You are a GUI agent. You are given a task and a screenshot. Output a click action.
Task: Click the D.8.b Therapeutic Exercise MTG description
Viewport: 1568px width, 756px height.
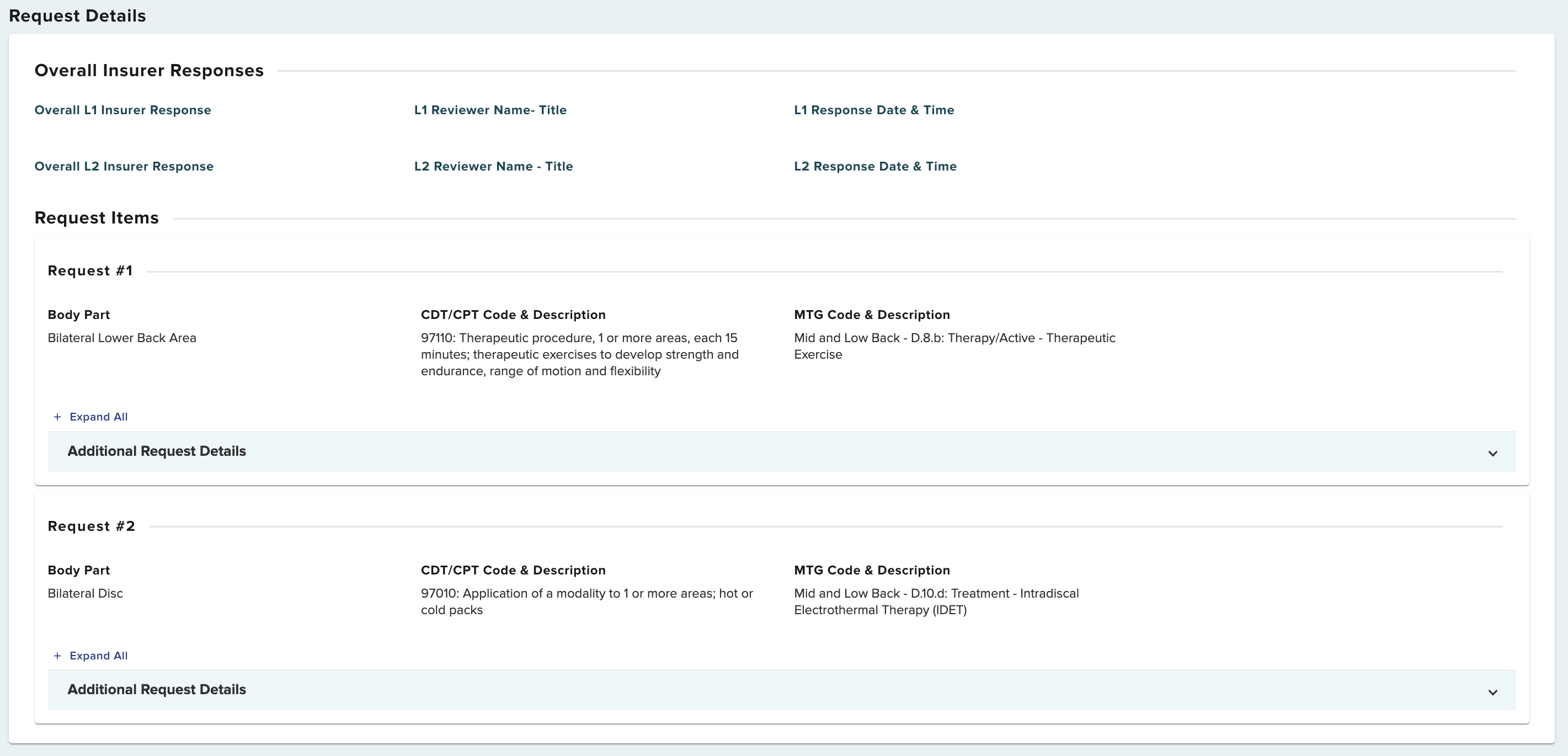(954, 346)
